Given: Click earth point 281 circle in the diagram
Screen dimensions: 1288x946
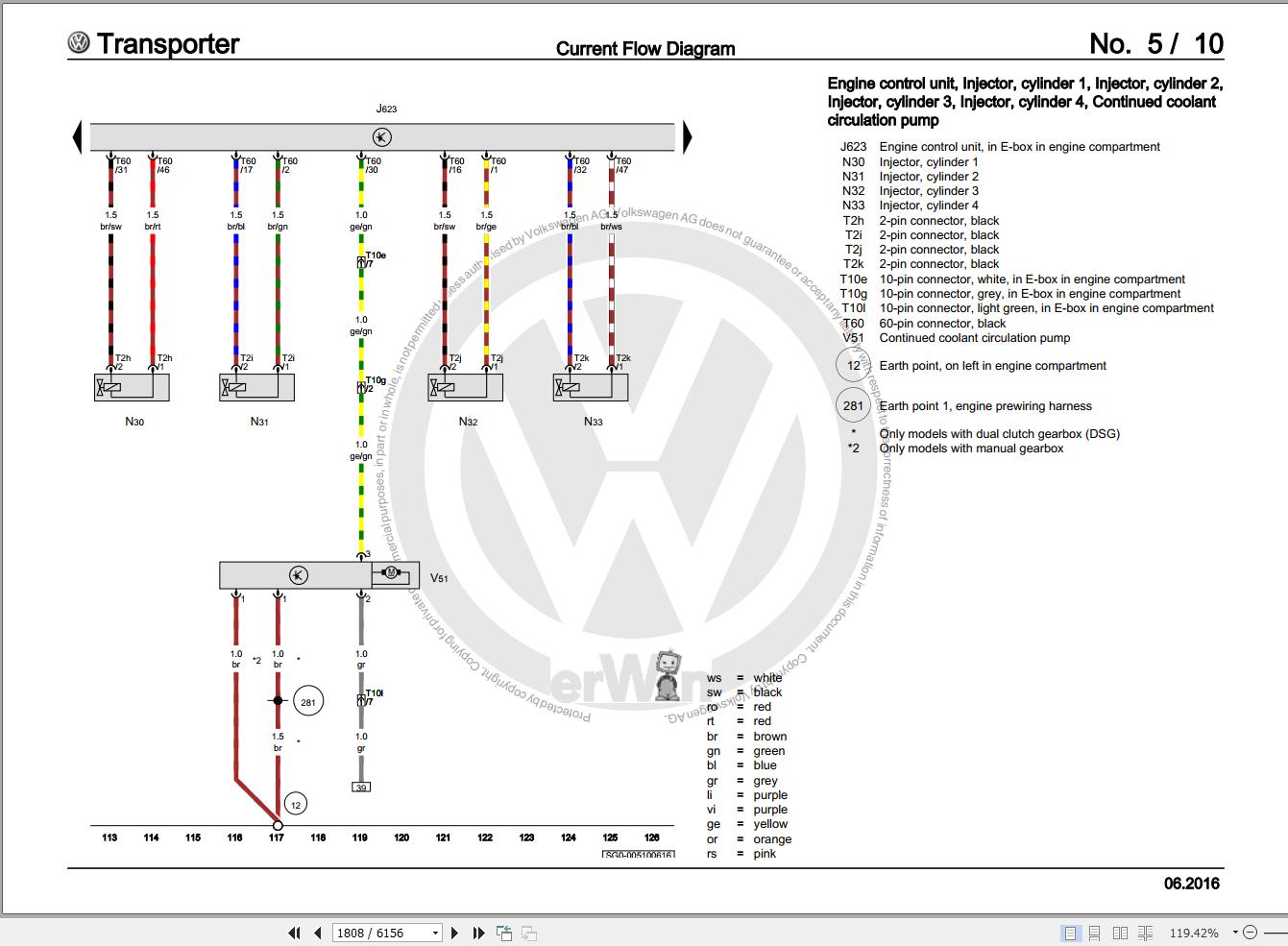Looking at the screenshot, I should pyautogui.click(x=307, y=702).
